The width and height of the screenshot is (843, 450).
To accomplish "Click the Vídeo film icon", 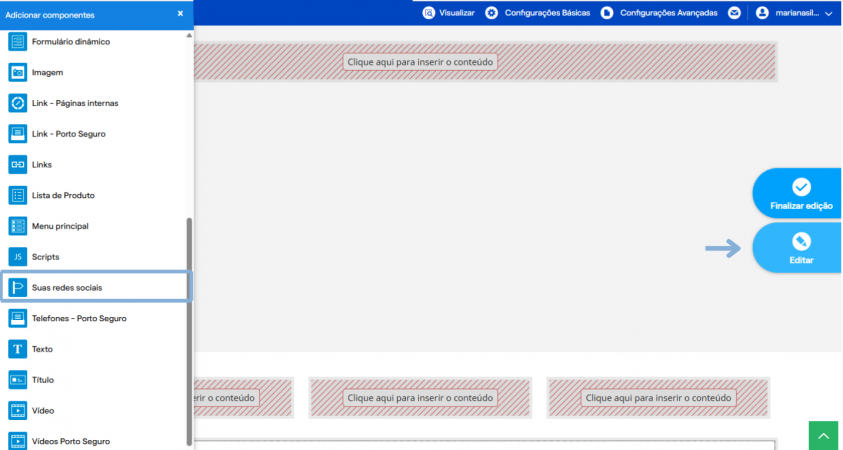I will click(x=18, y=410).
